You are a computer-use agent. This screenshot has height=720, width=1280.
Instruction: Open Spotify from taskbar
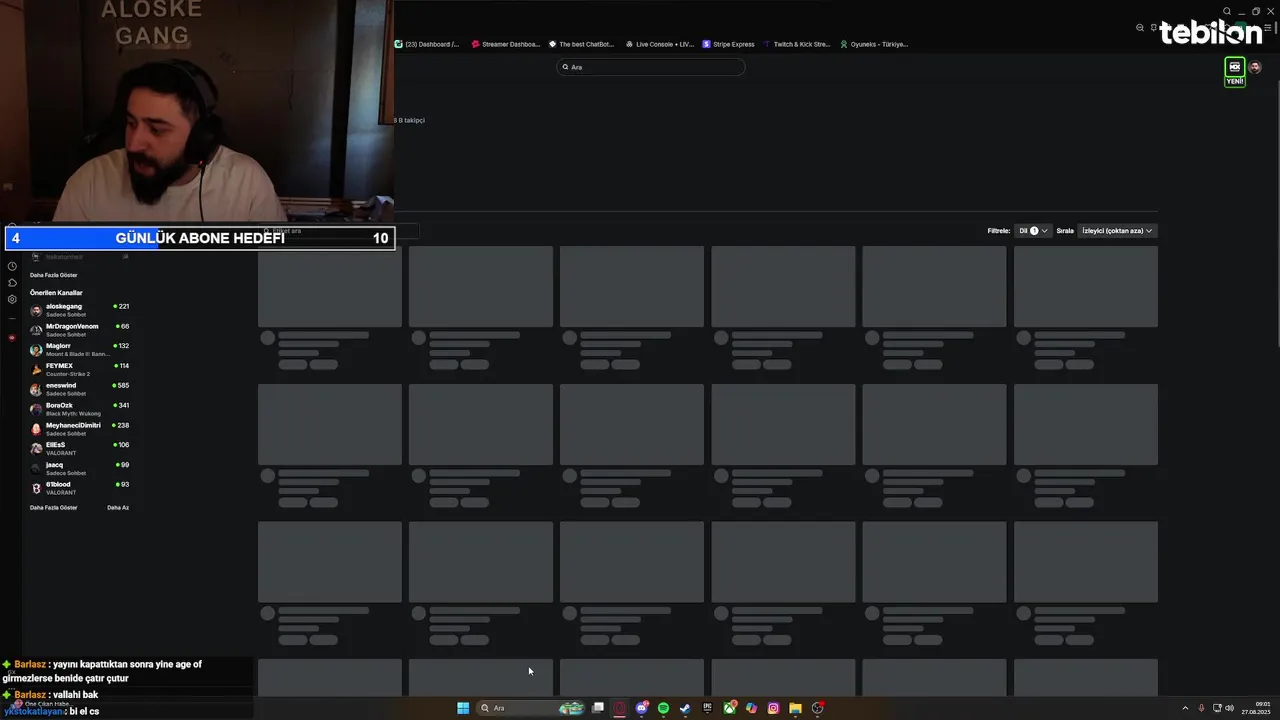663,708
